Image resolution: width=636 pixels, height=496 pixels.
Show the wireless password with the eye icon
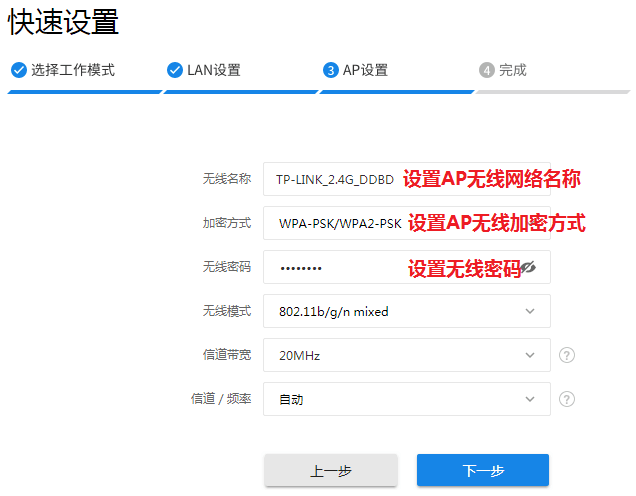pyautogui.click(x=529, y=267)
